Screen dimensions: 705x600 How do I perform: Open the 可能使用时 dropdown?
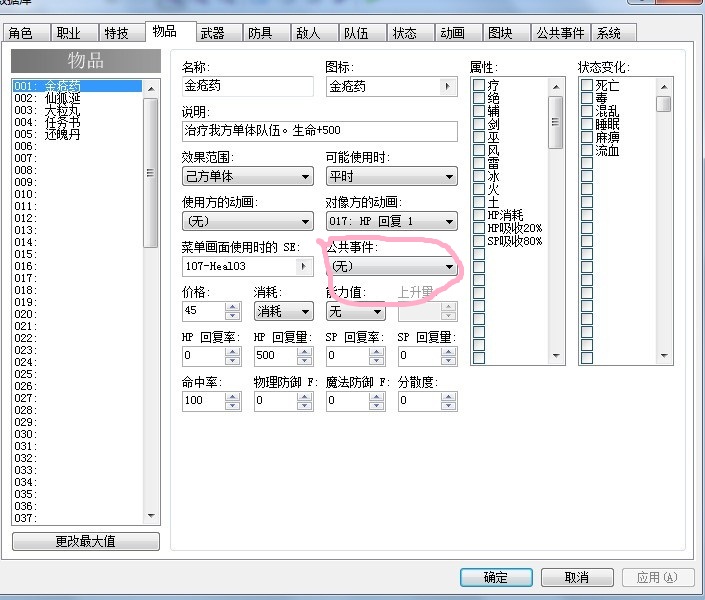pos(392,176)
